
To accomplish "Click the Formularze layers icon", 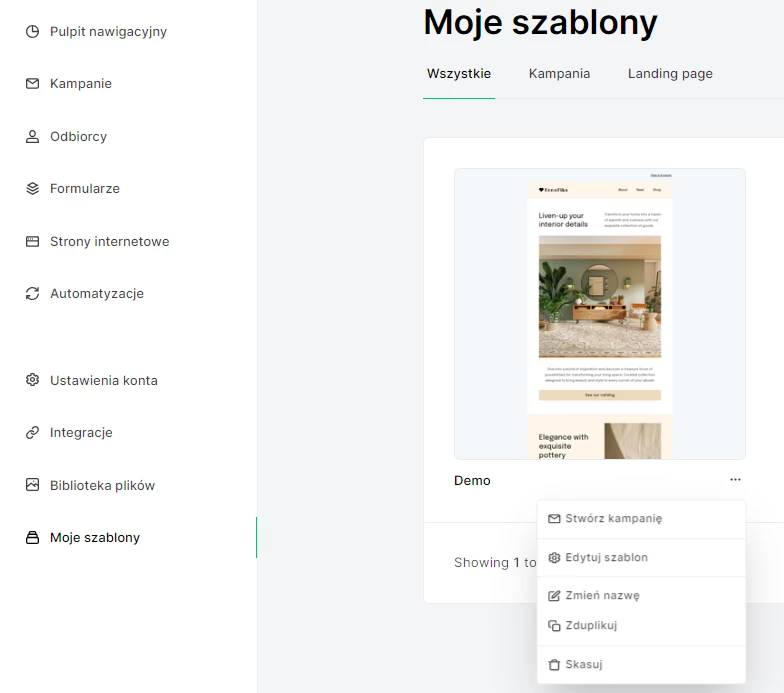I will pos(32,189).
